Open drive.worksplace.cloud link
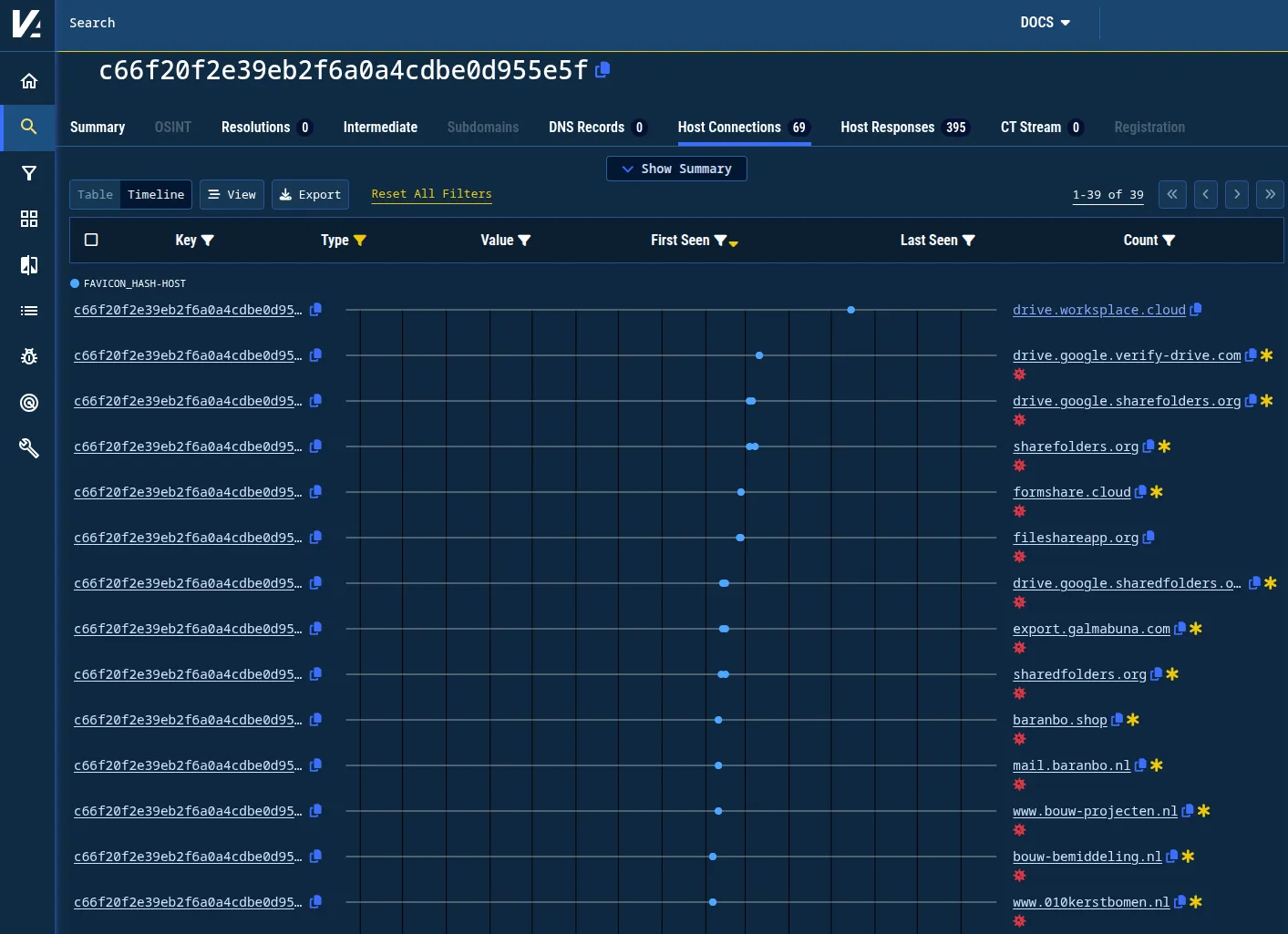The image size is (1288, 934). (1099, 310)
